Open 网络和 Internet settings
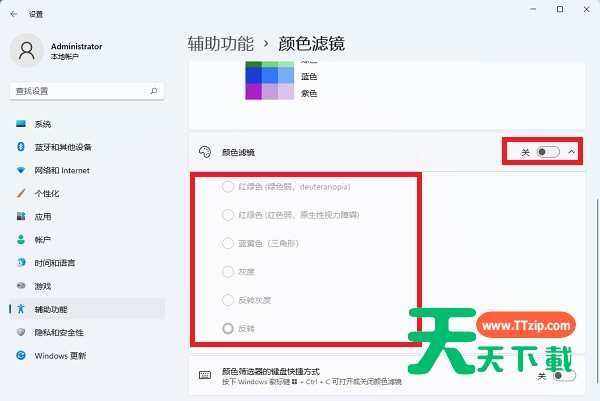 pyautogui.click(x=87, y=170)
